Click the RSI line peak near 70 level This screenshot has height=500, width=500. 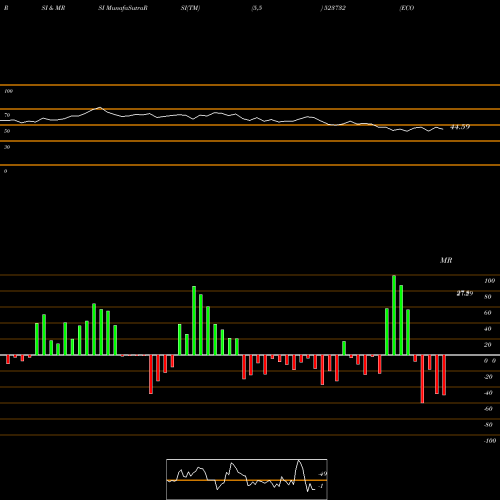click(x=99, y=107)
